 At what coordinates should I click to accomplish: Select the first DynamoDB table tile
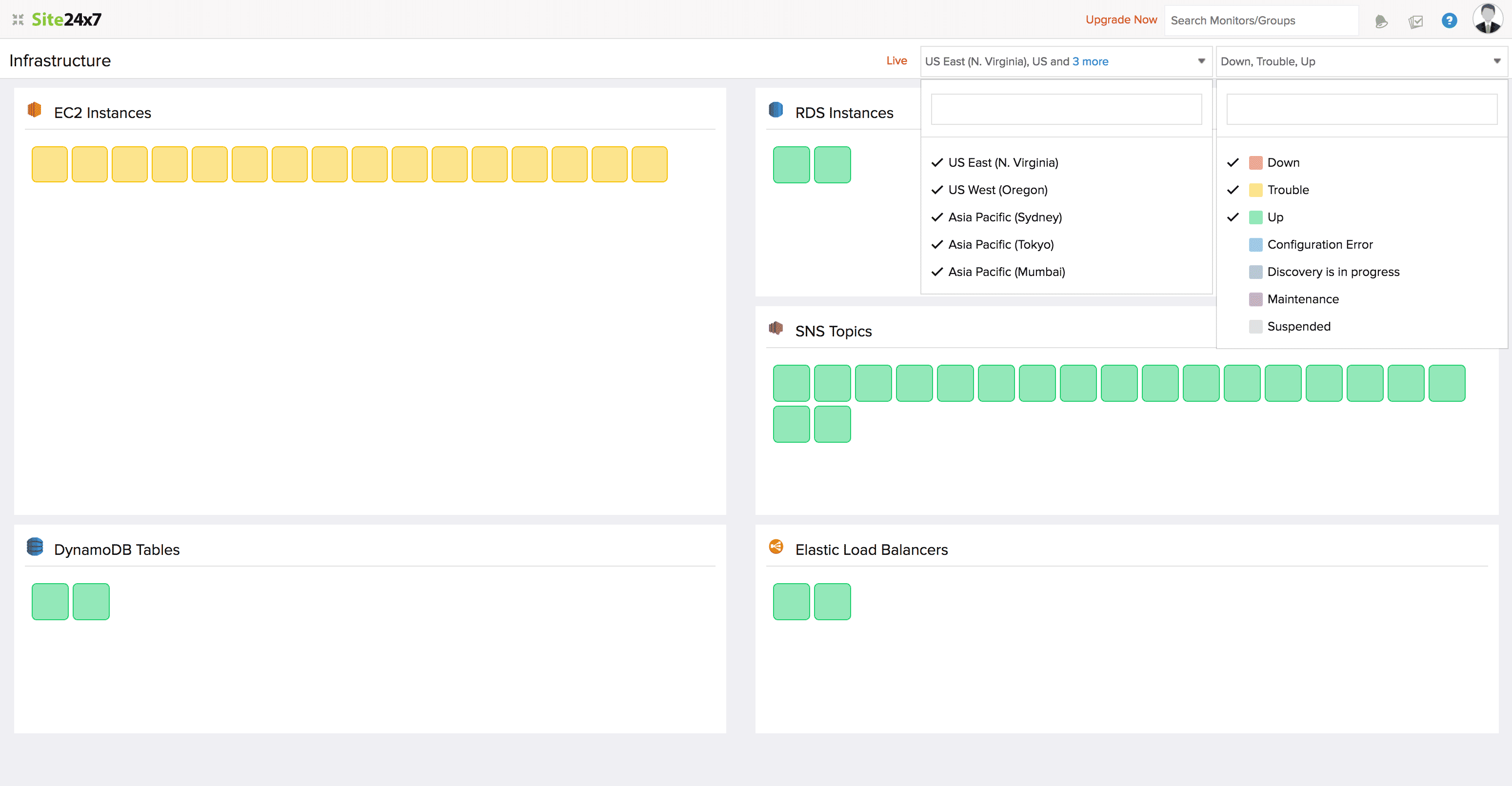[x=50, y=601]
